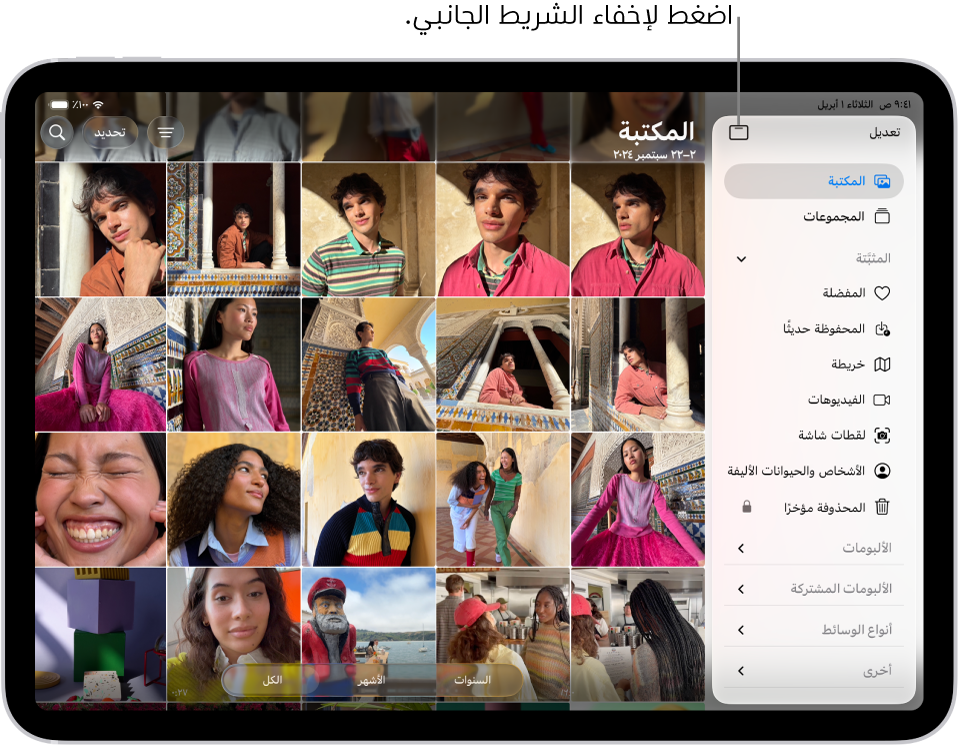Tap the trash icon for المحذوفة مؤخرًا
Viewport: 960px width, 745px height.
[882, 507]
